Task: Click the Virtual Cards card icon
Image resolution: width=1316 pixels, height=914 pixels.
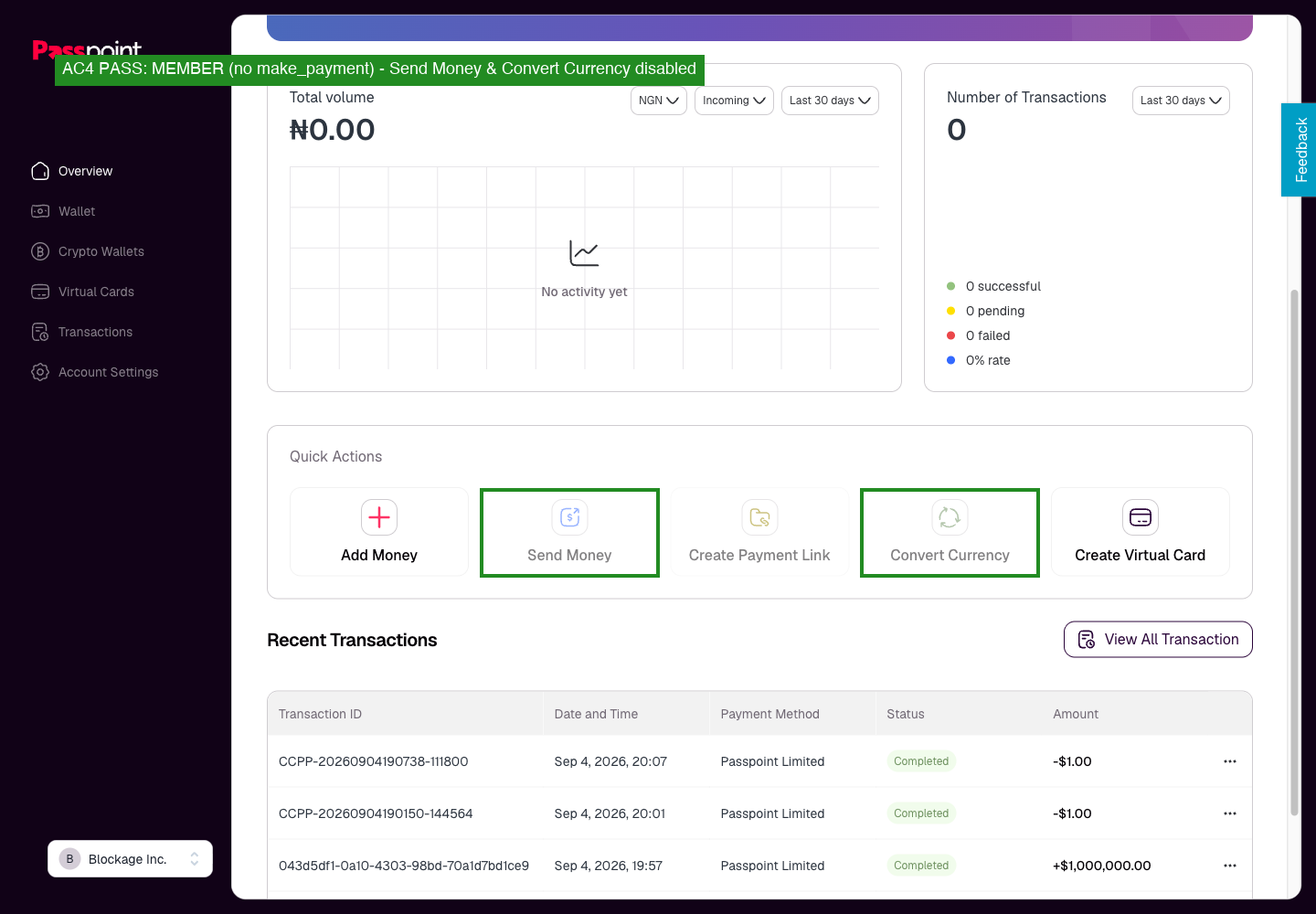Action: [40, 292]
